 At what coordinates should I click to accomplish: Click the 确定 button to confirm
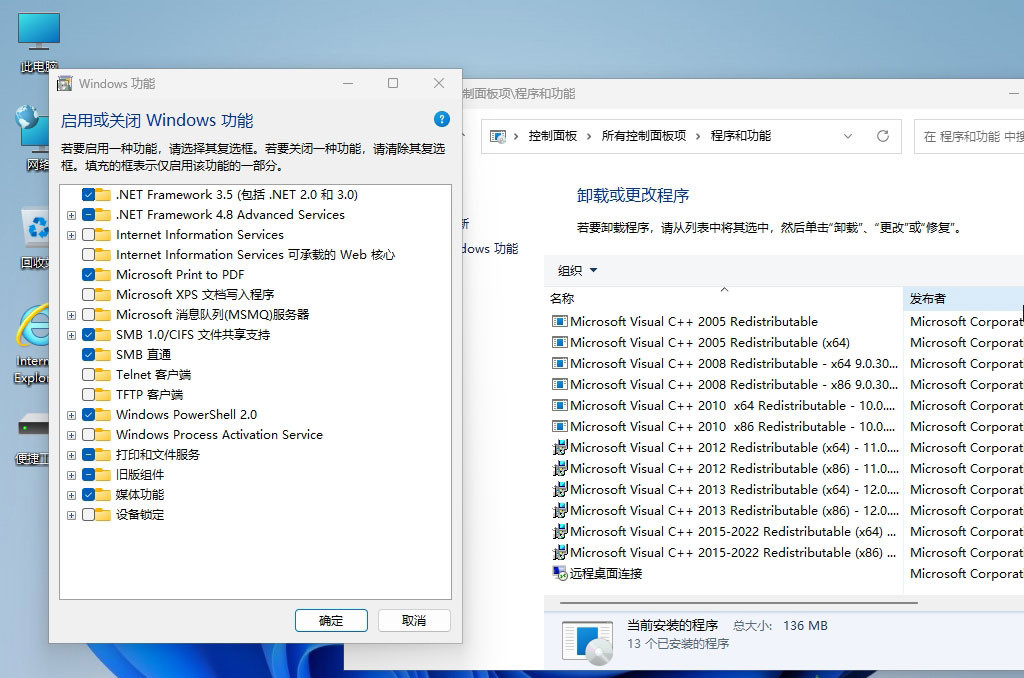click(331, 620)
